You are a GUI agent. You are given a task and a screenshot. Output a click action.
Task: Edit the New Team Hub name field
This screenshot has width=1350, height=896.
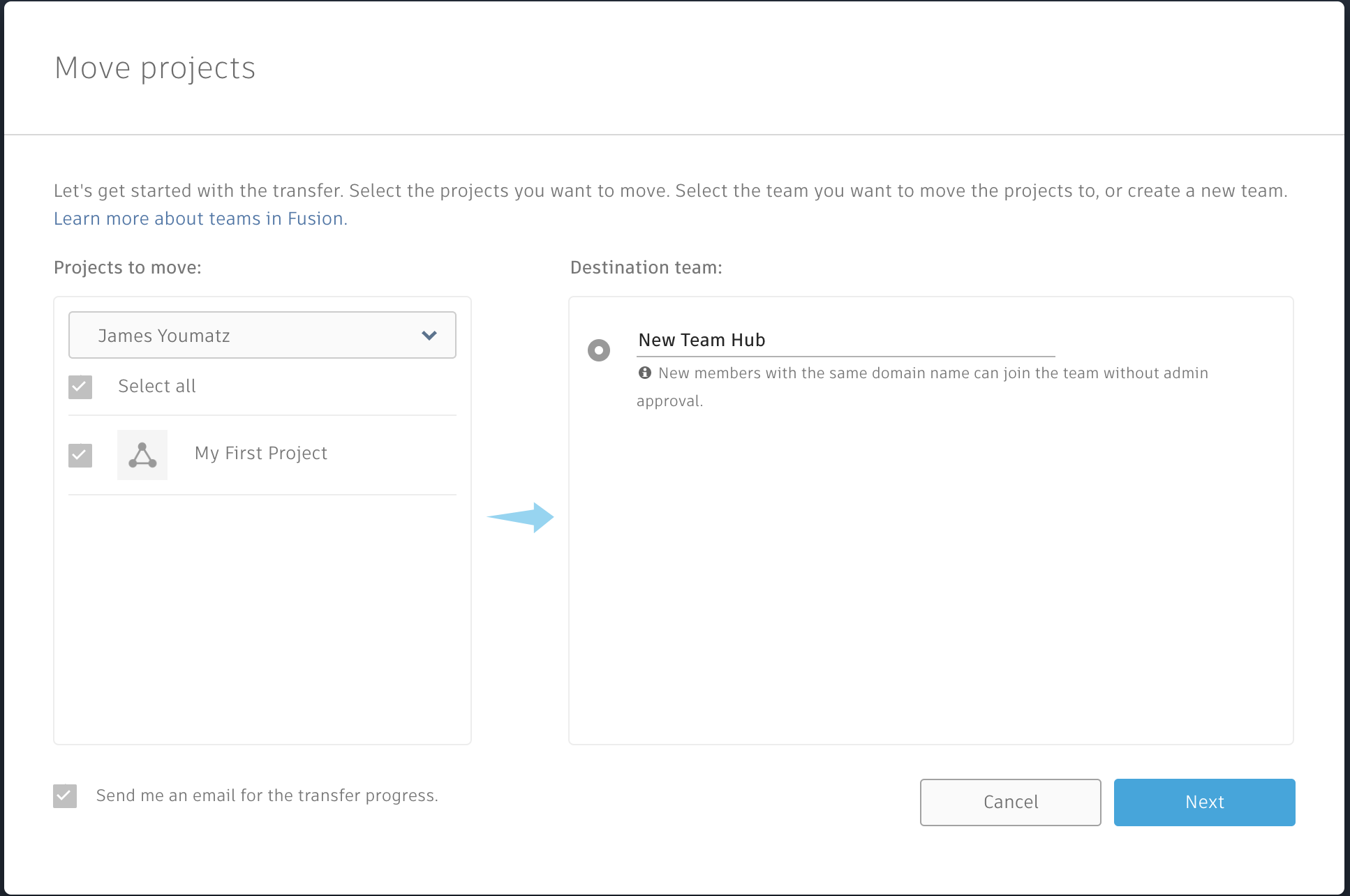coord(845,341)
